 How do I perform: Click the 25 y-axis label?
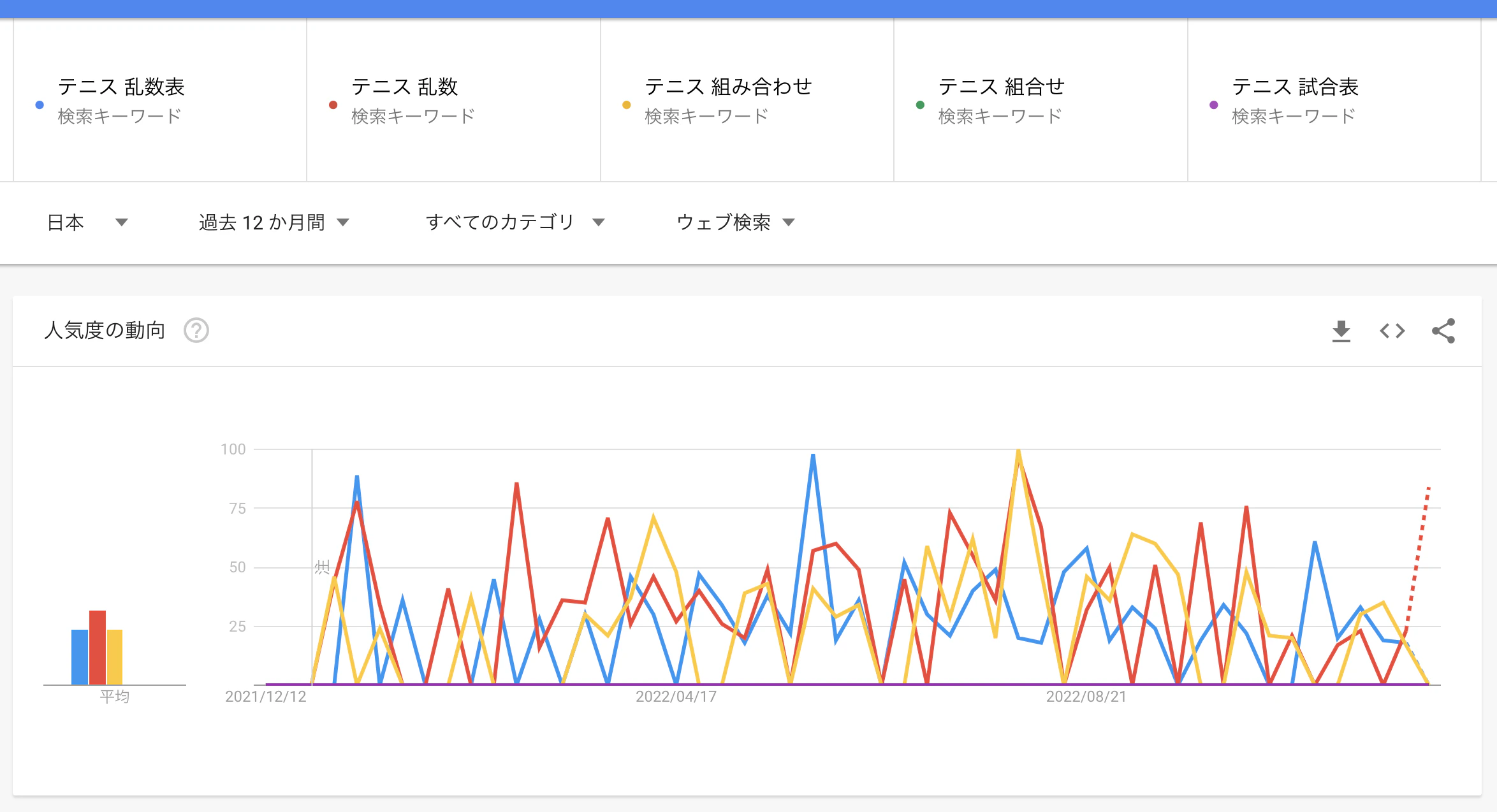tap(238, 627)
